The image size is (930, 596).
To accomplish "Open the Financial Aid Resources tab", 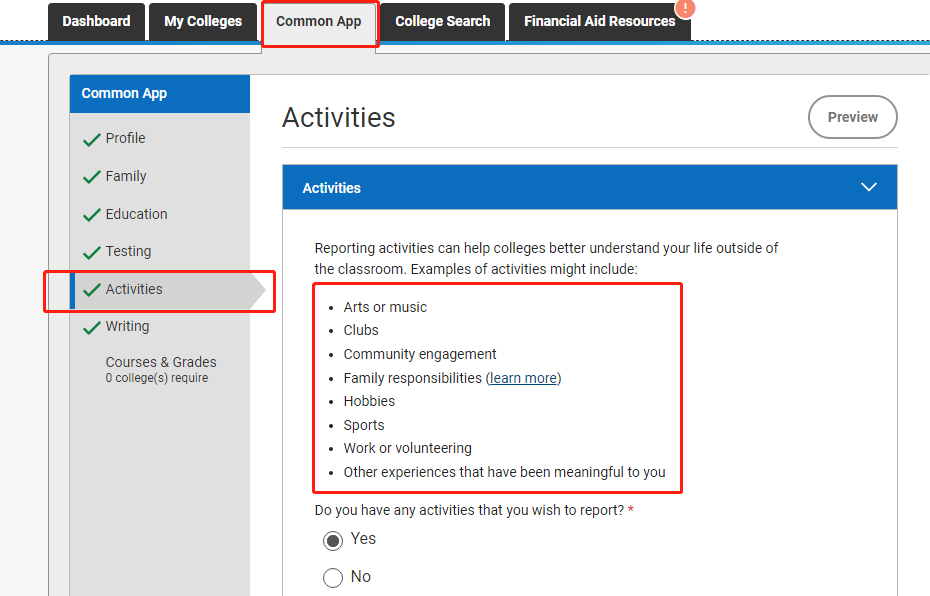I will click(x=600, y=22).
